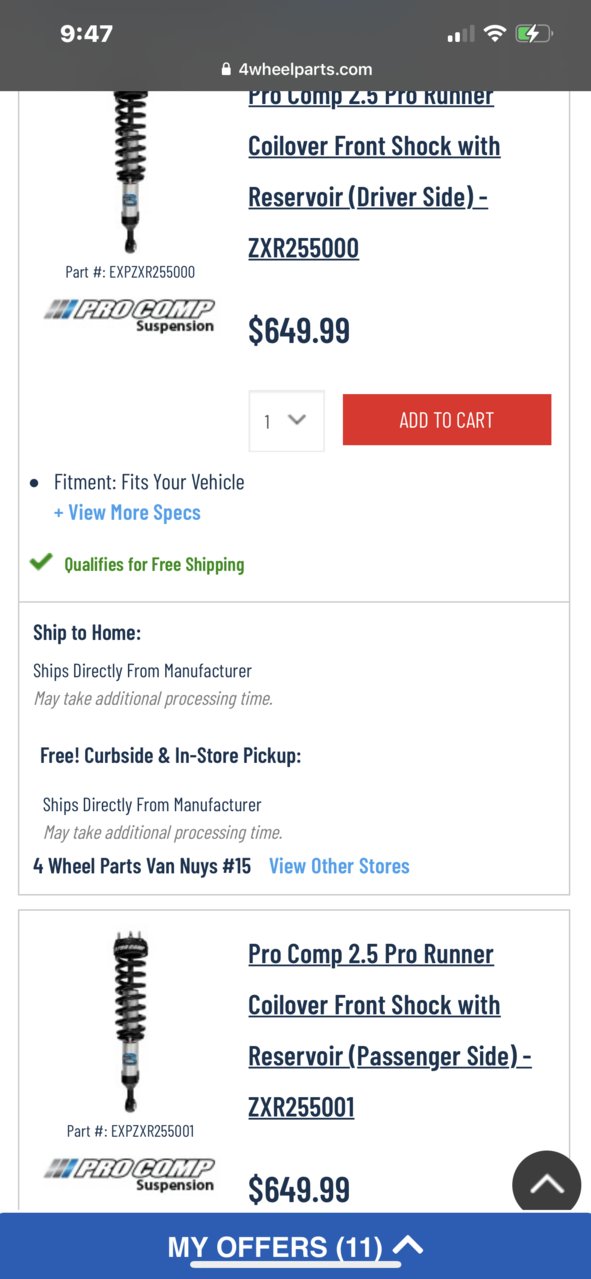Click the 4 Wheel Parts Van Nuys #15 store name

coord(142,866)
